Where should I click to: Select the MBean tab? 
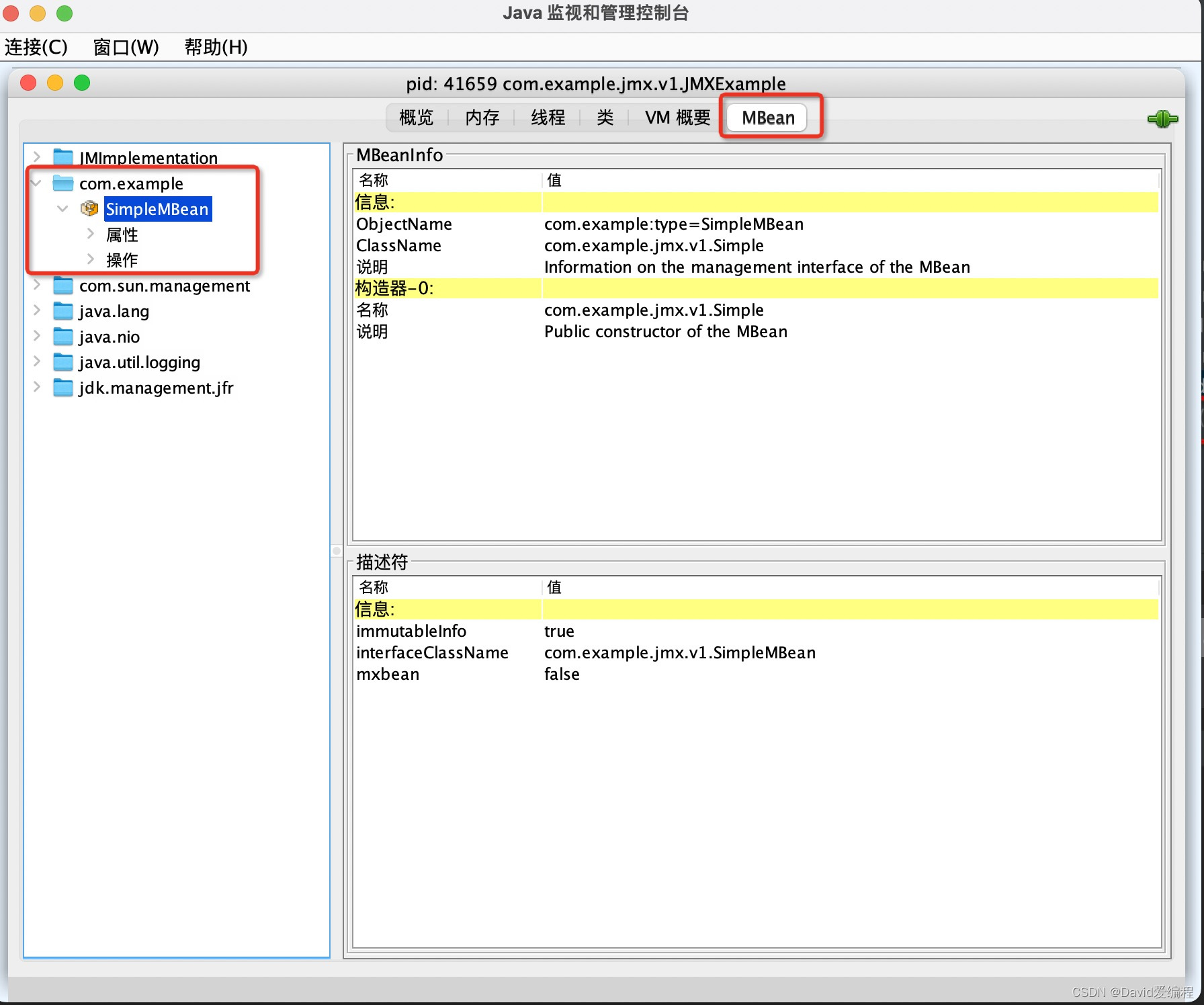coord(768,118)
